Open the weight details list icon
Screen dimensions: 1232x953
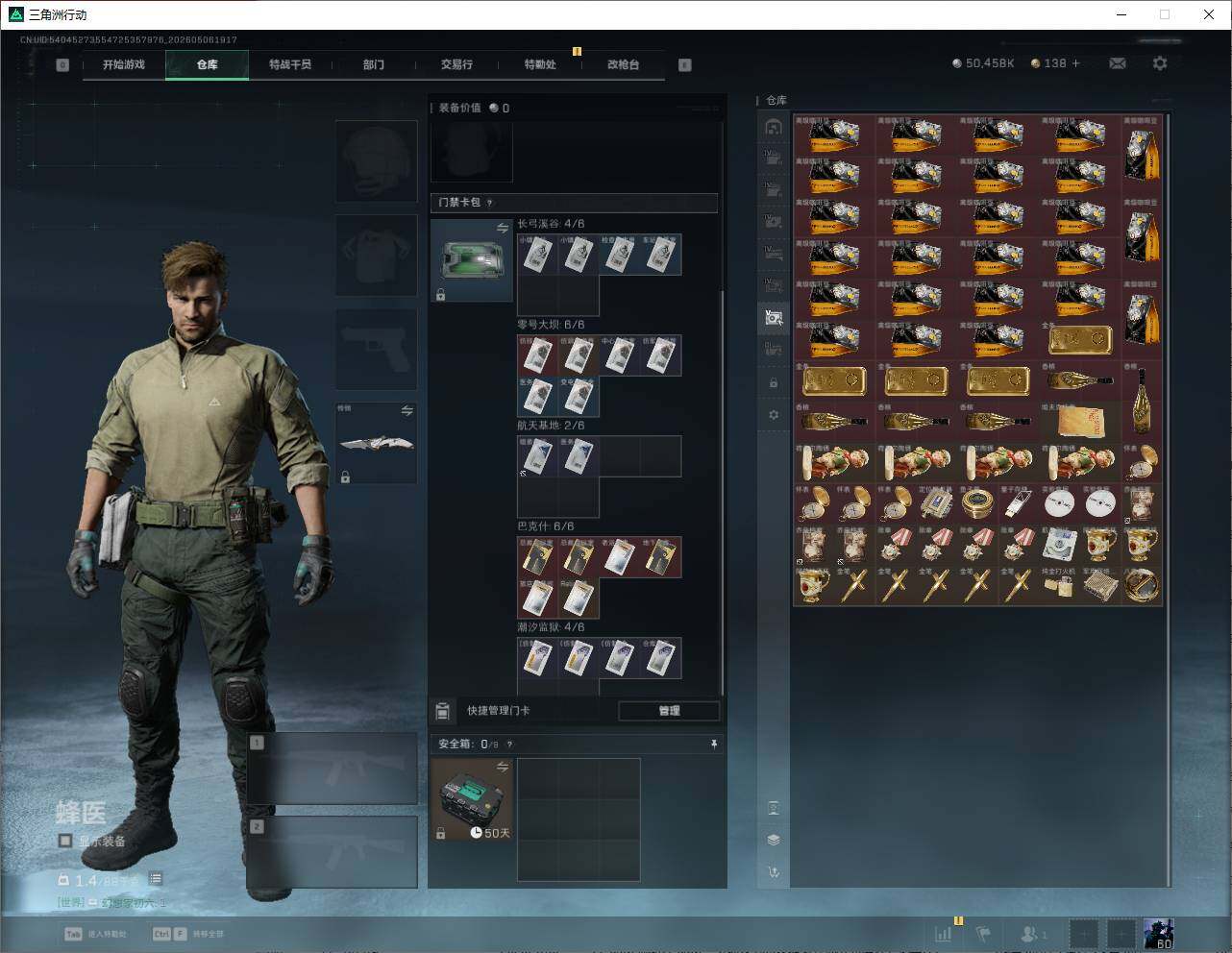[x=156, y=879]
